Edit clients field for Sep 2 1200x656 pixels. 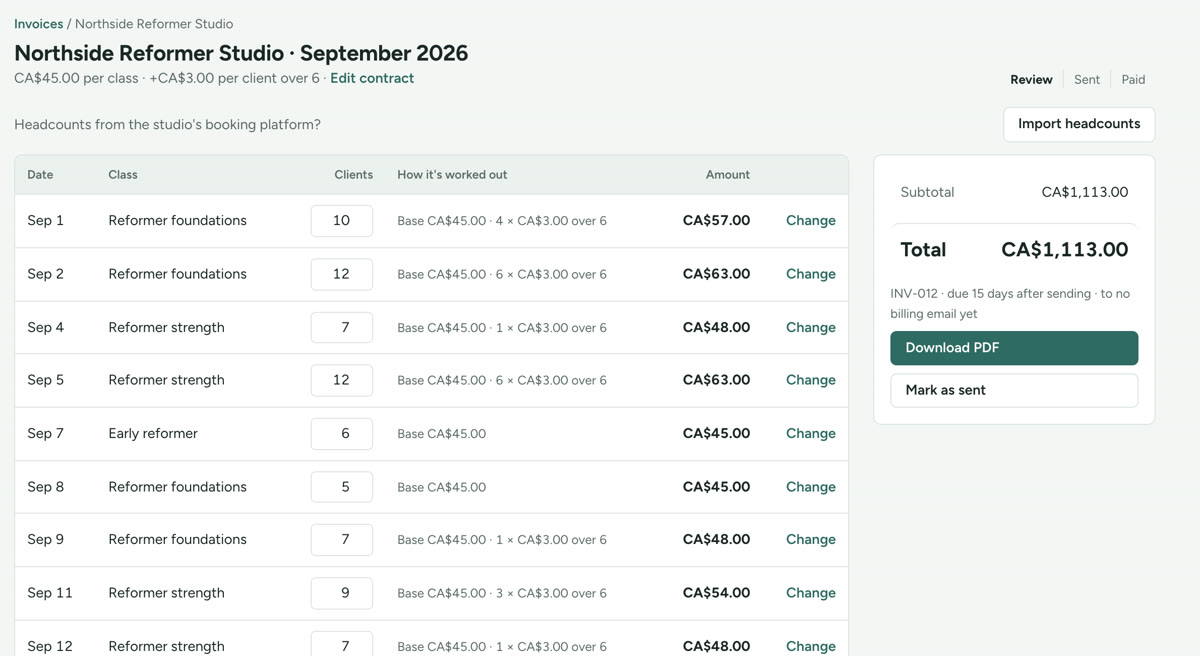341,274
